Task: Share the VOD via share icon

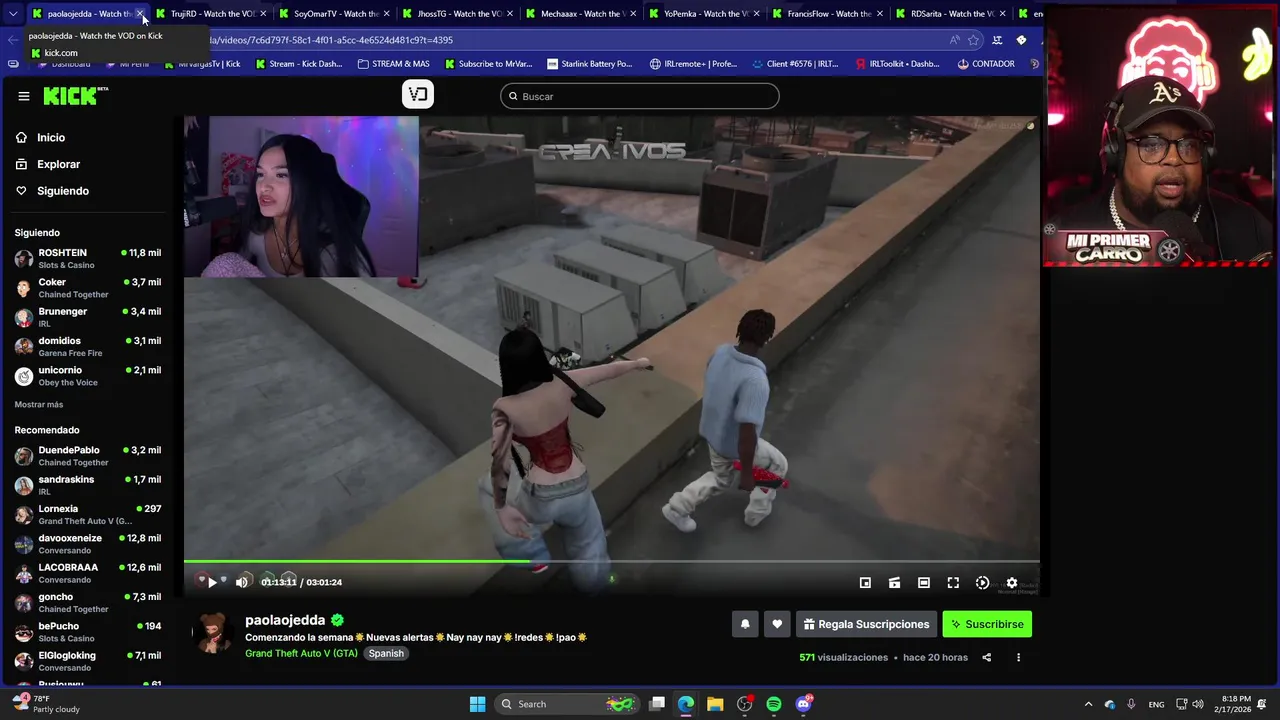Action: click(986, 657)
